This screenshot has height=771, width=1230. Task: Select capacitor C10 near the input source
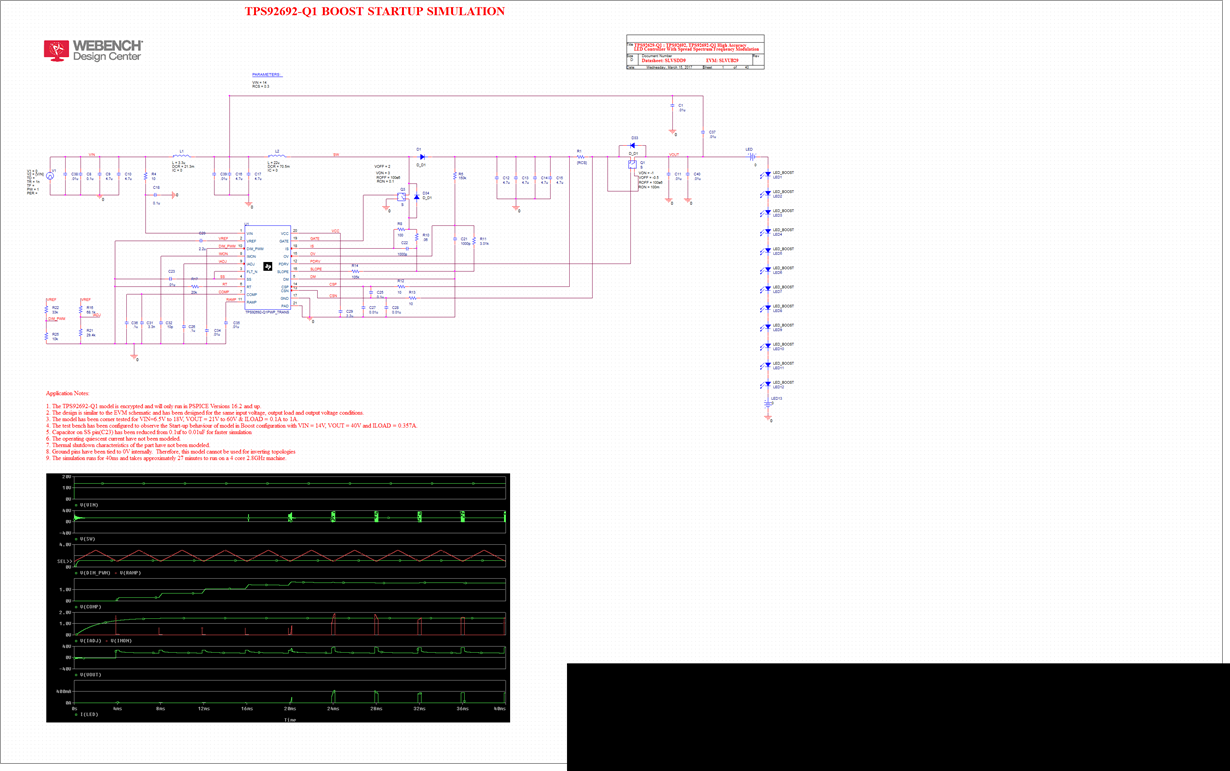click(x=120, y=176)
